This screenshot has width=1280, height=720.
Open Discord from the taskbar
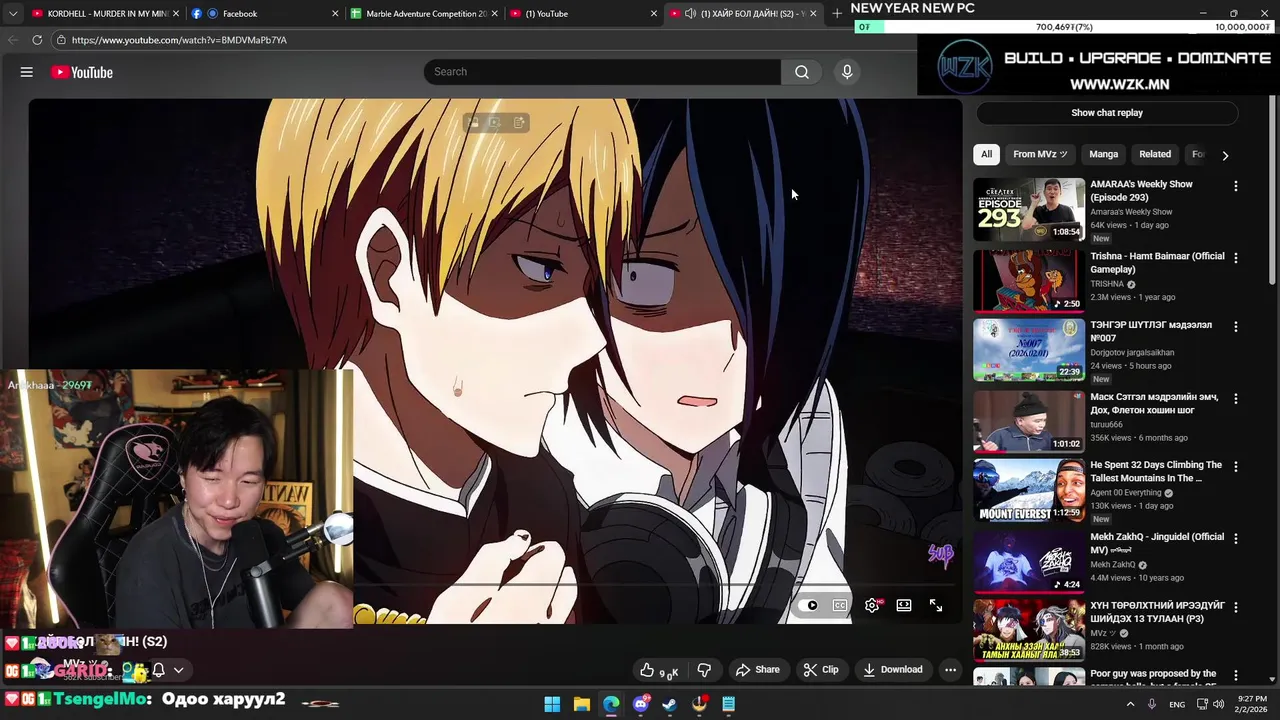click(641, 704)
